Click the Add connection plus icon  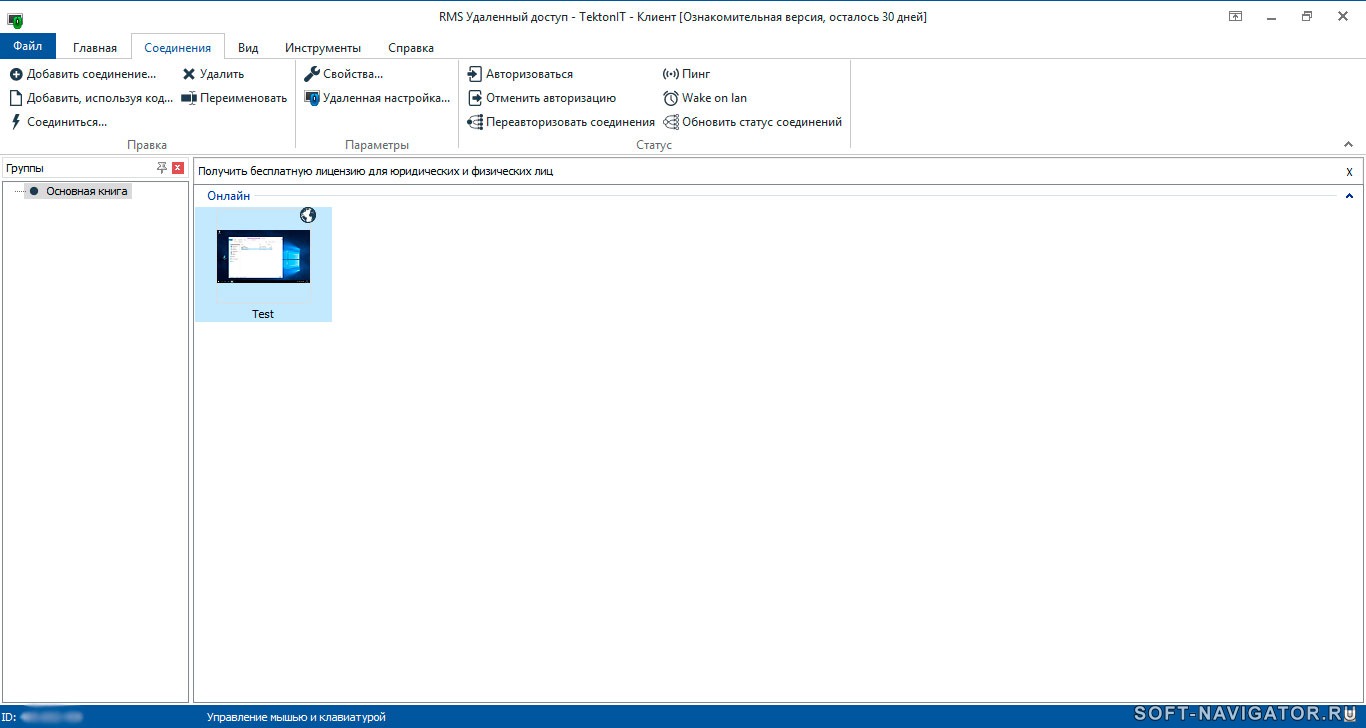pos(16,74)
